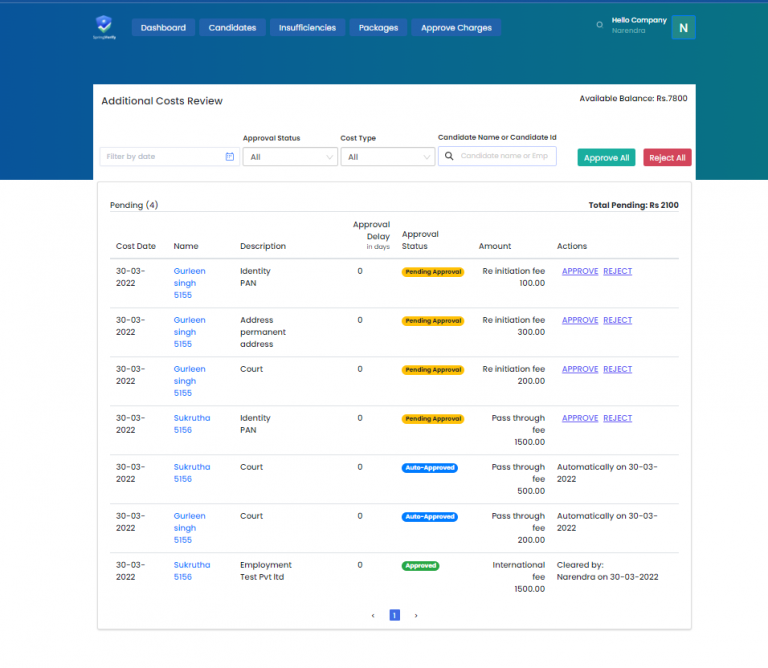Click International fee 1500.00 amount
The width and height of the screenshot is (768, 668).
pos(519,577)
